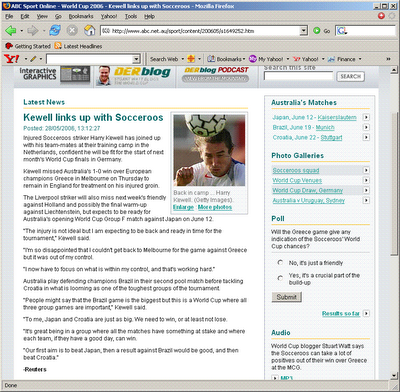Click the arrow icon beside Japan, June 12
This screenshot has height=392, width=400.
366,117
